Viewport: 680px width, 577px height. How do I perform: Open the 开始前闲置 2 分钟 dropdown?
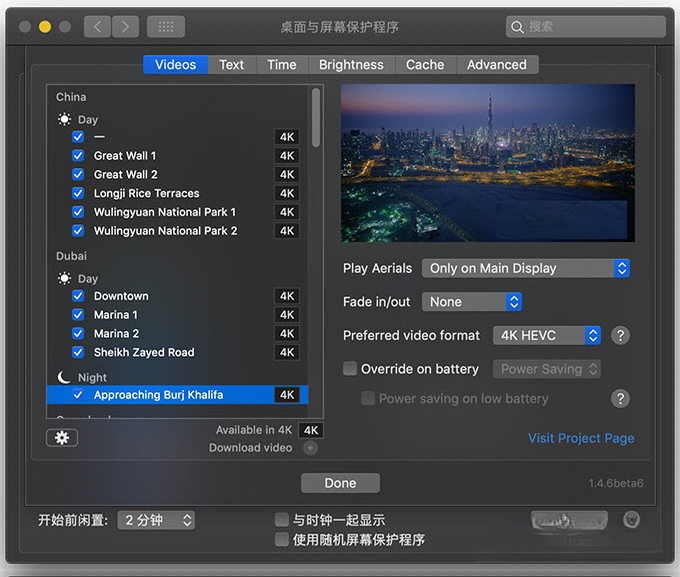tap(156, 520)
